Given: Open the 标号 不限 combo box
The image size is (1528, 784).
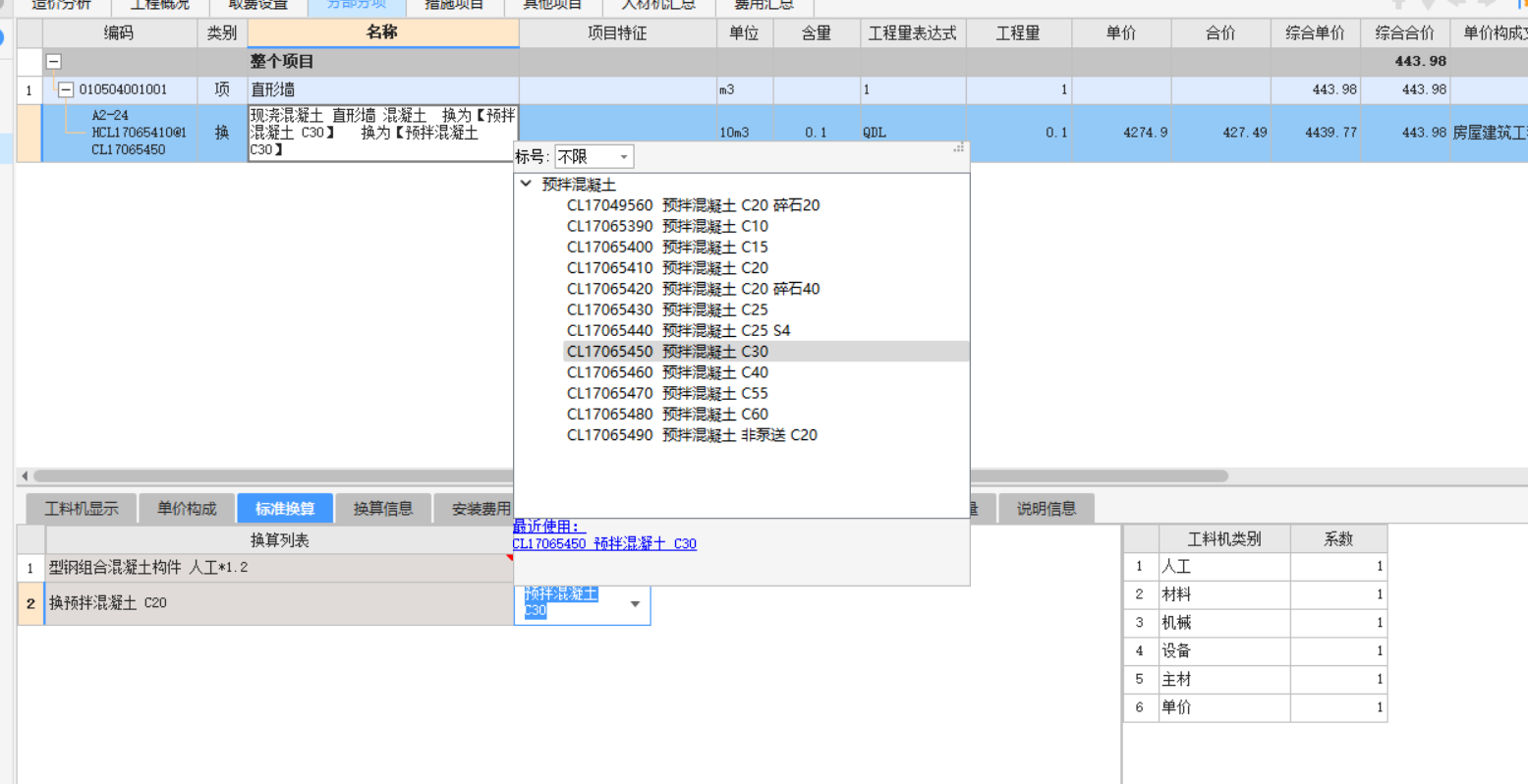Looking at the screenshot, I should (594, 156).
